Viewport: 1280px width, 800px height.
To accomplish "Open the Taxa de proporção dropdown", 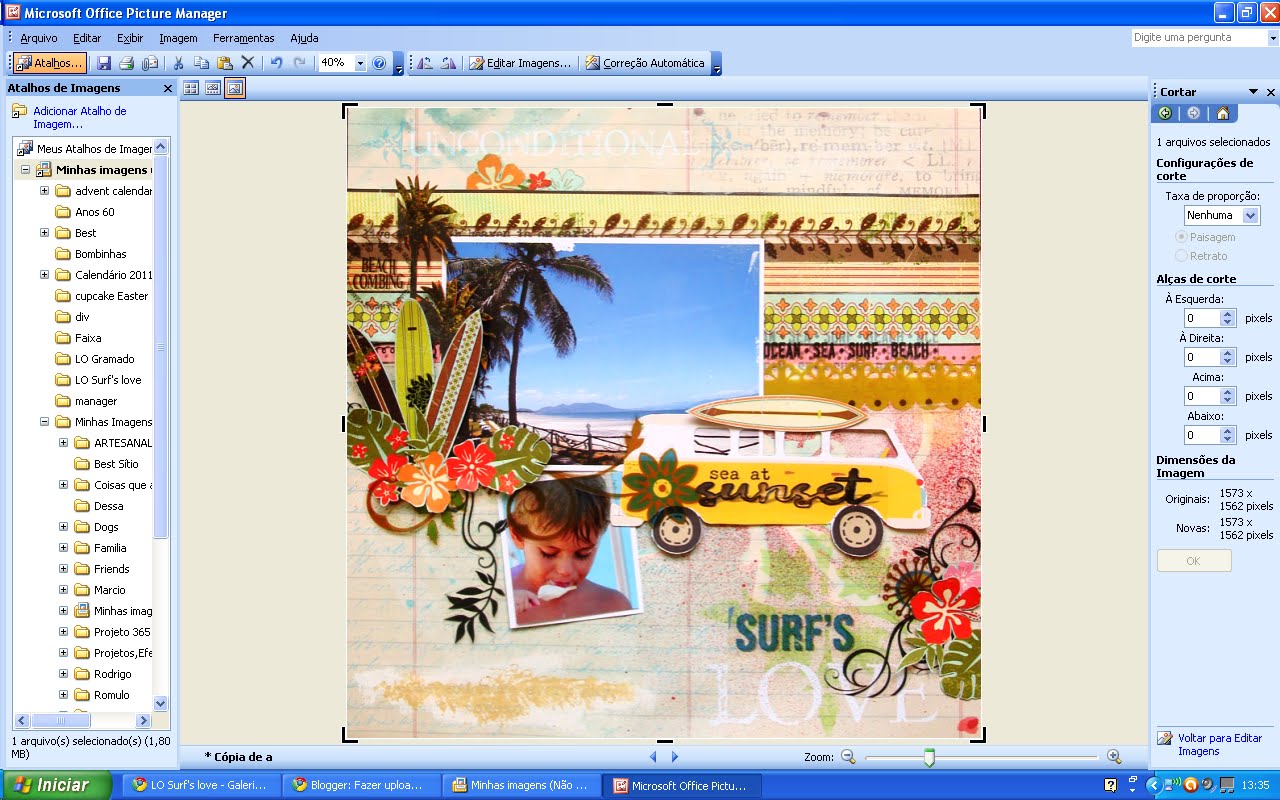I will point(1250,215).
